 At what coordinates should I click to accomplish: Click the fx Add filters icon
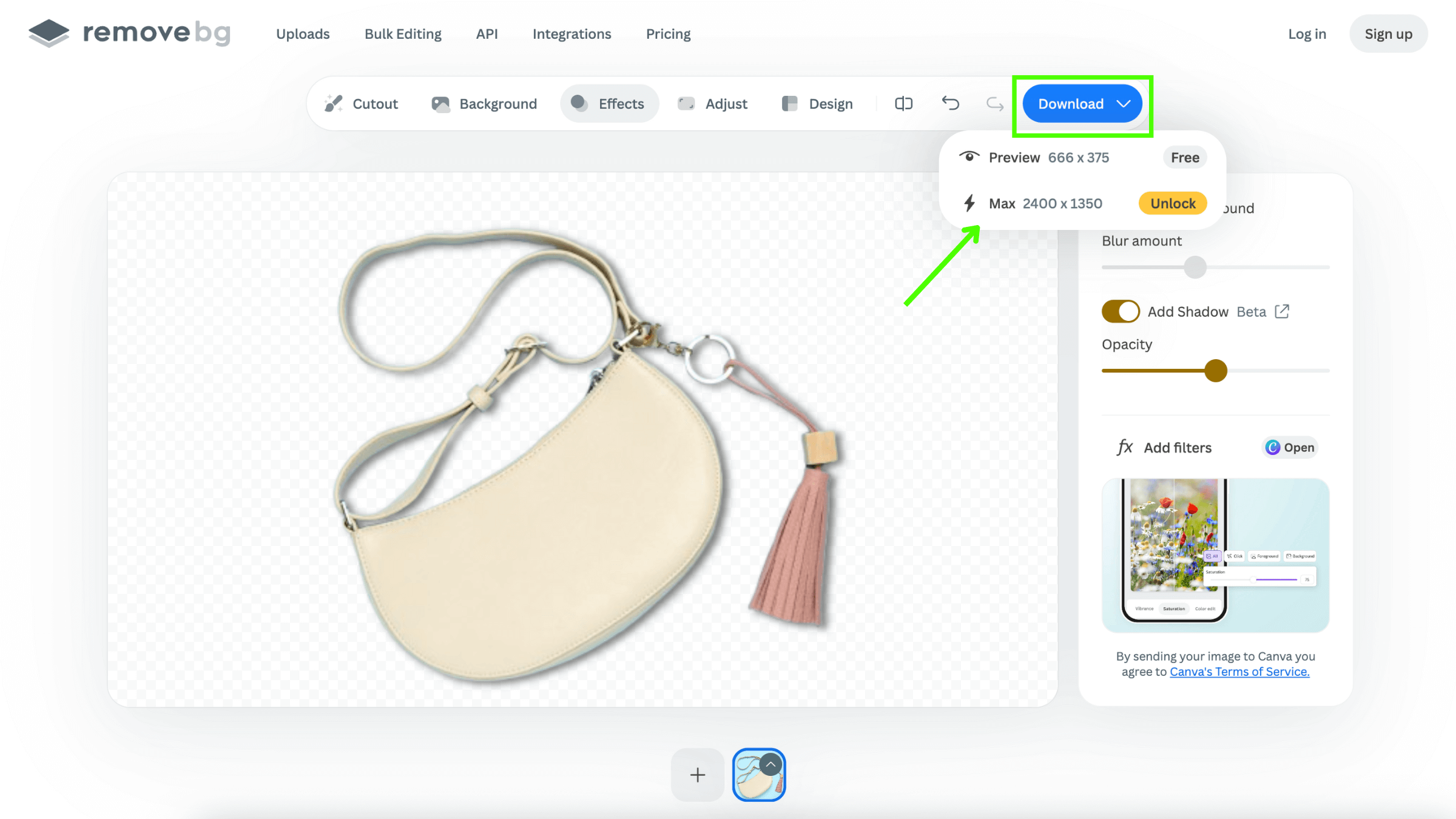1125,448
